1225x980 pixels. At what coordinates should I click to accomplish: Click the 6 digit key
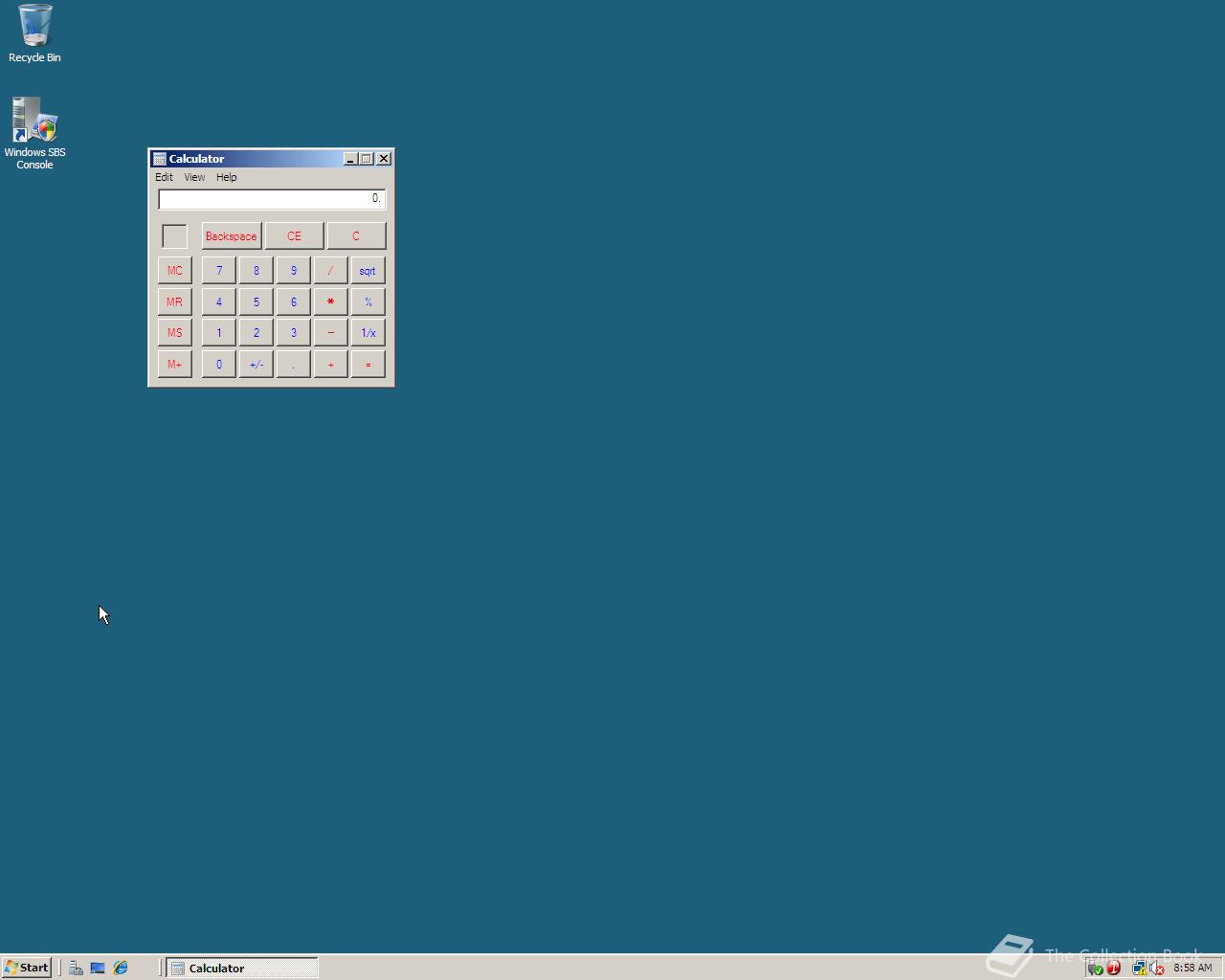[293, 301]
